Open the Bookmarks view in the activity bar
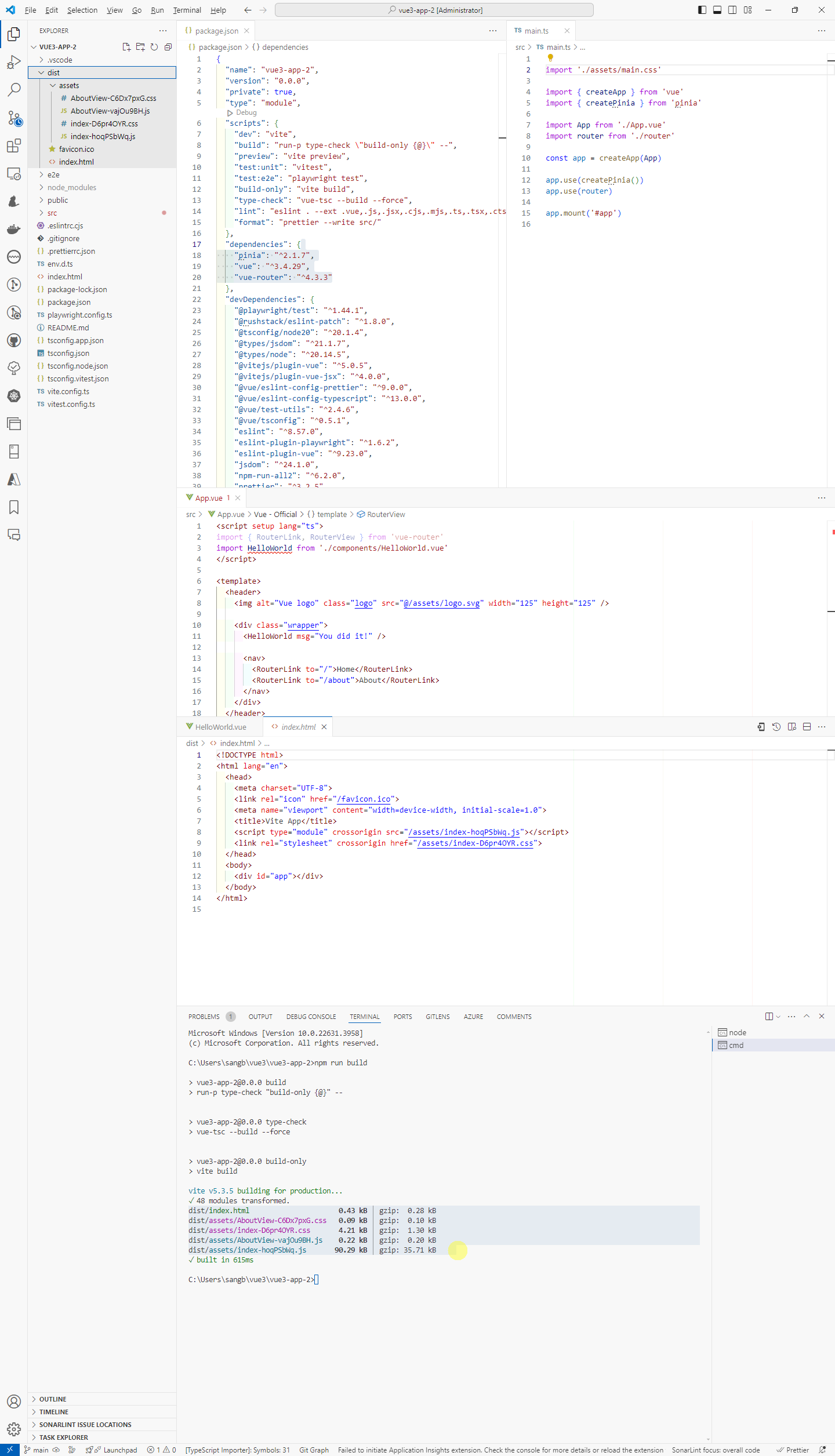 click(x=14, y=507)
